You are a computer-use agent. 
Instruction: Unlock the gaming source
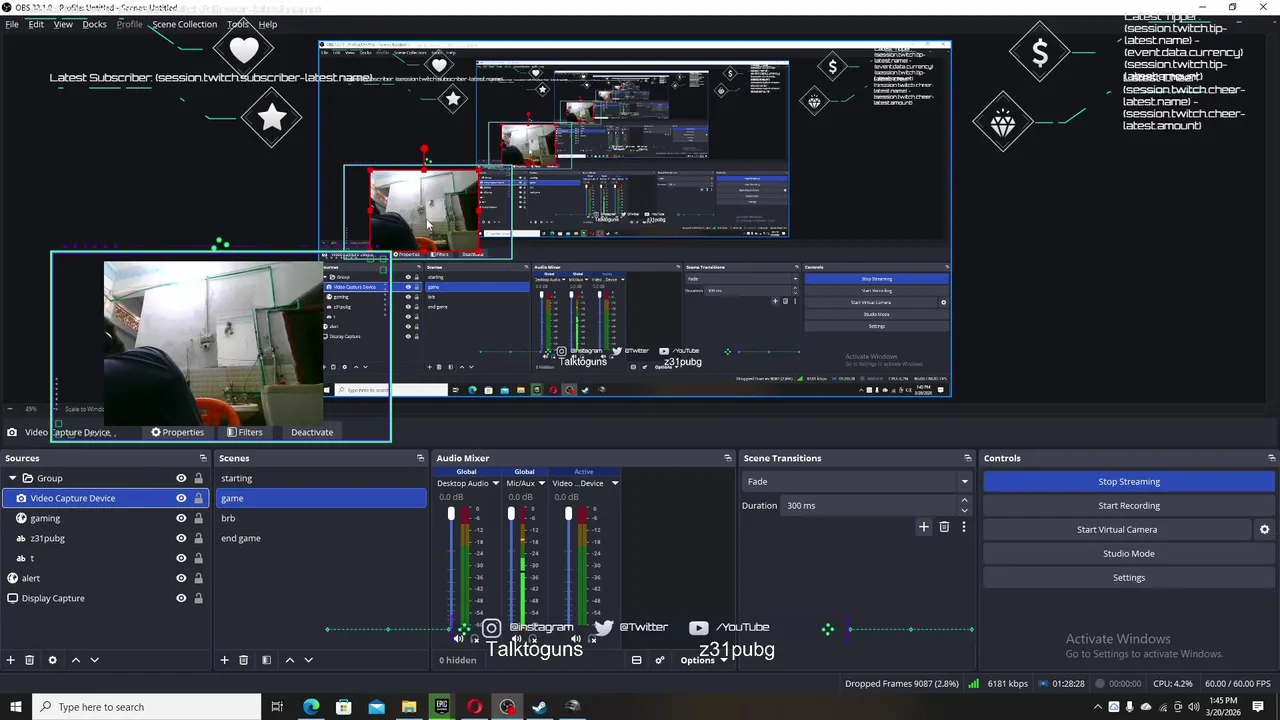198,518
